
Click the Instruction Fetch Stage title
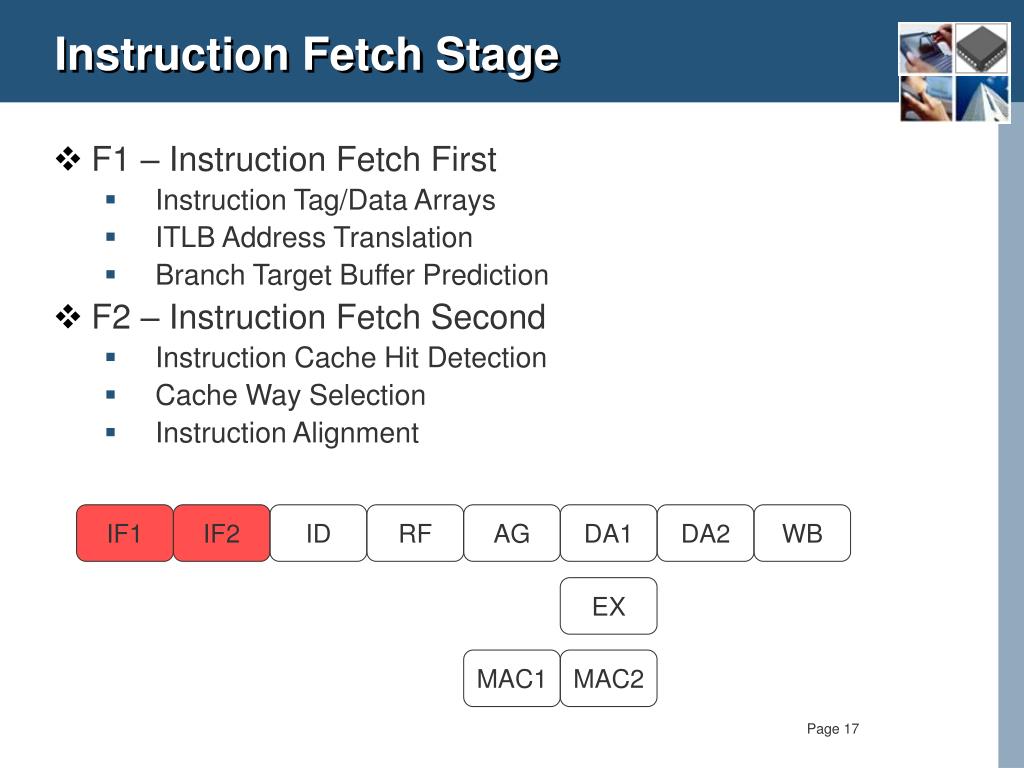point(307,54)
